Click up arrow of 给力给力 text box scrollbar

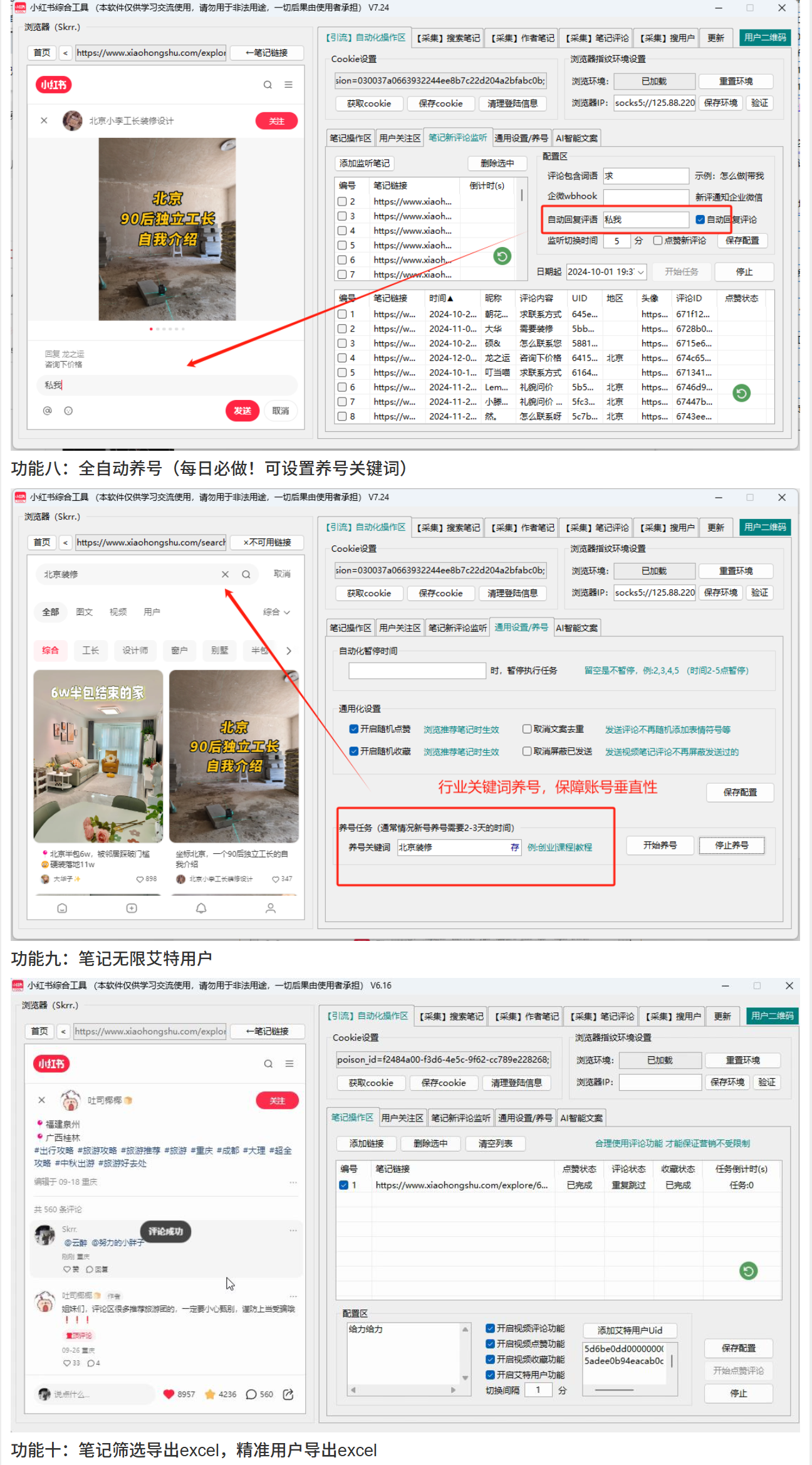(x=465, y=1329)
